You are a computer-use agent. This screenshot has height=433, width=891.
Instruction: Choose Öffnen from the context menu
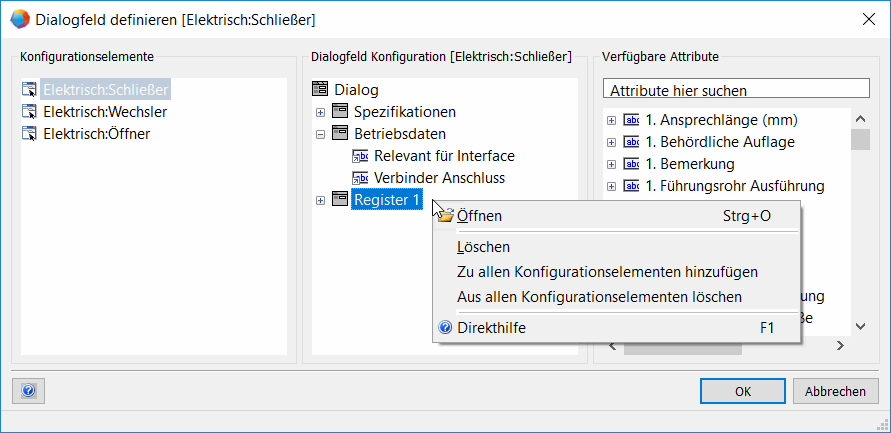480,216
